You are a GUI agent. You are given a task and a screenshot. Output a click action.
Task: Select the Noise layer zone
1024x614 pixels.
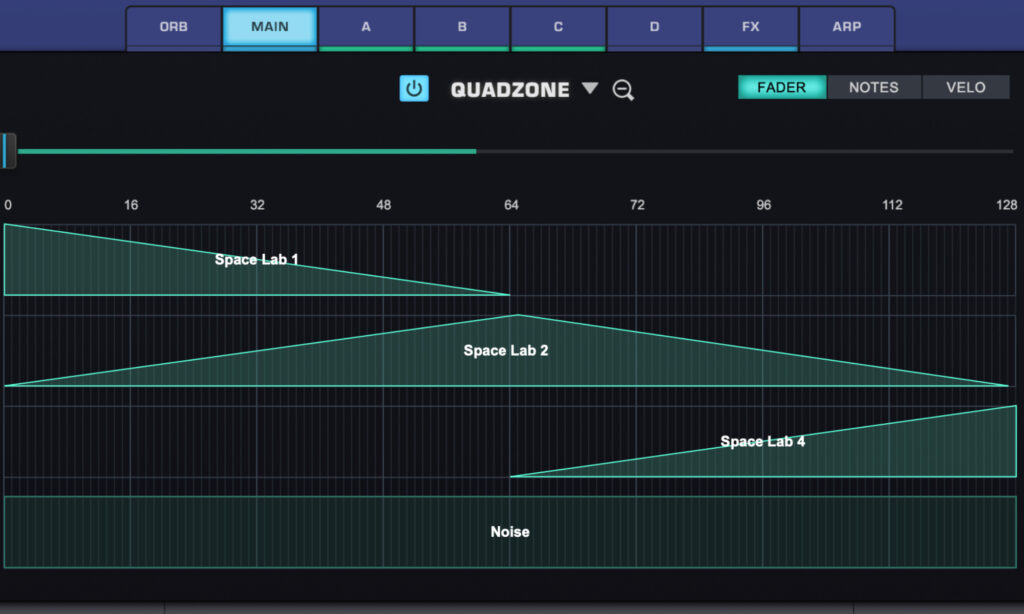coord(510,532)
